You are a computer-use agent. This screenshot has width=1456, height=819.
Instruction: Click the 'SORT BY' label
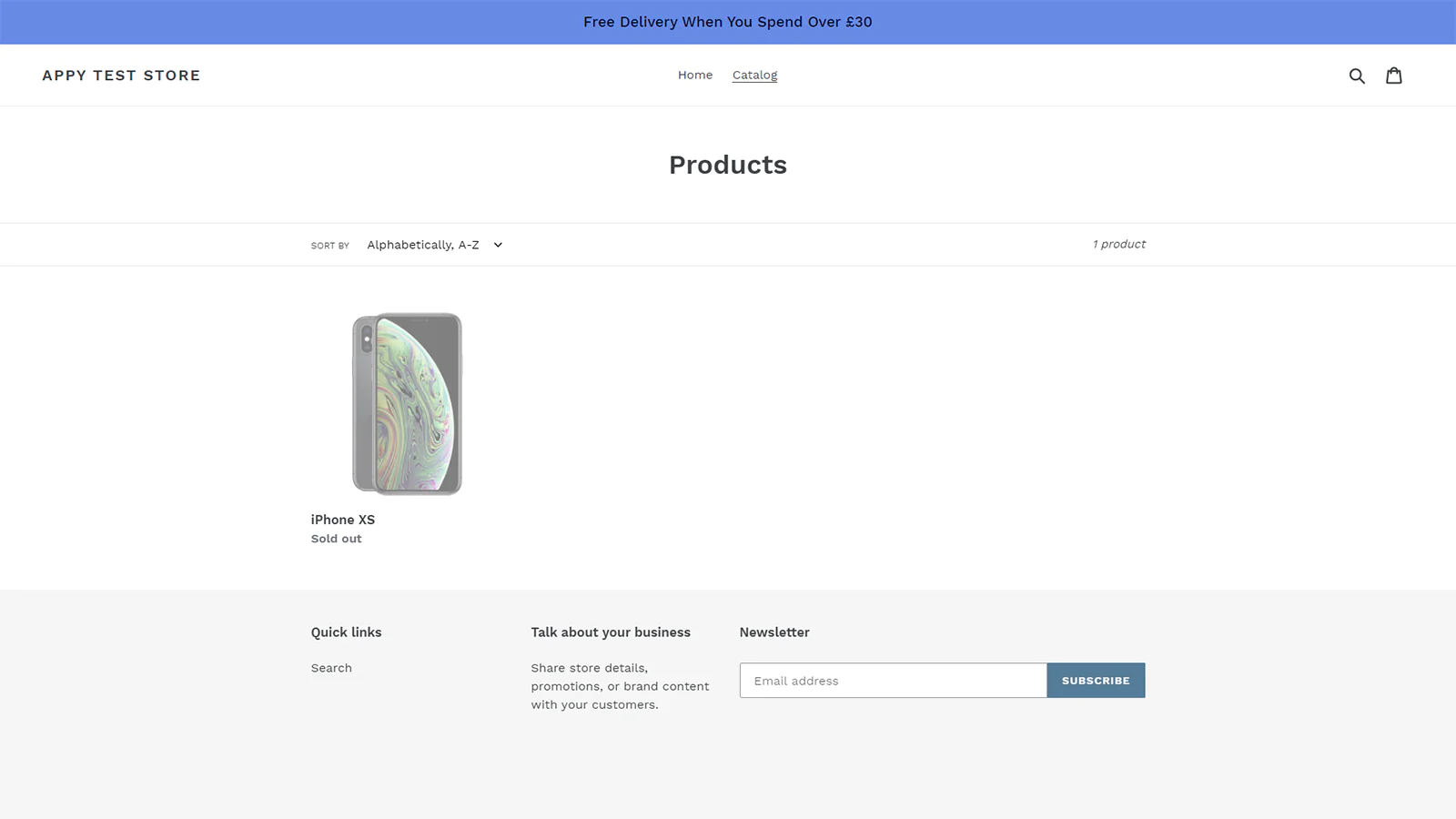(330, 246)
